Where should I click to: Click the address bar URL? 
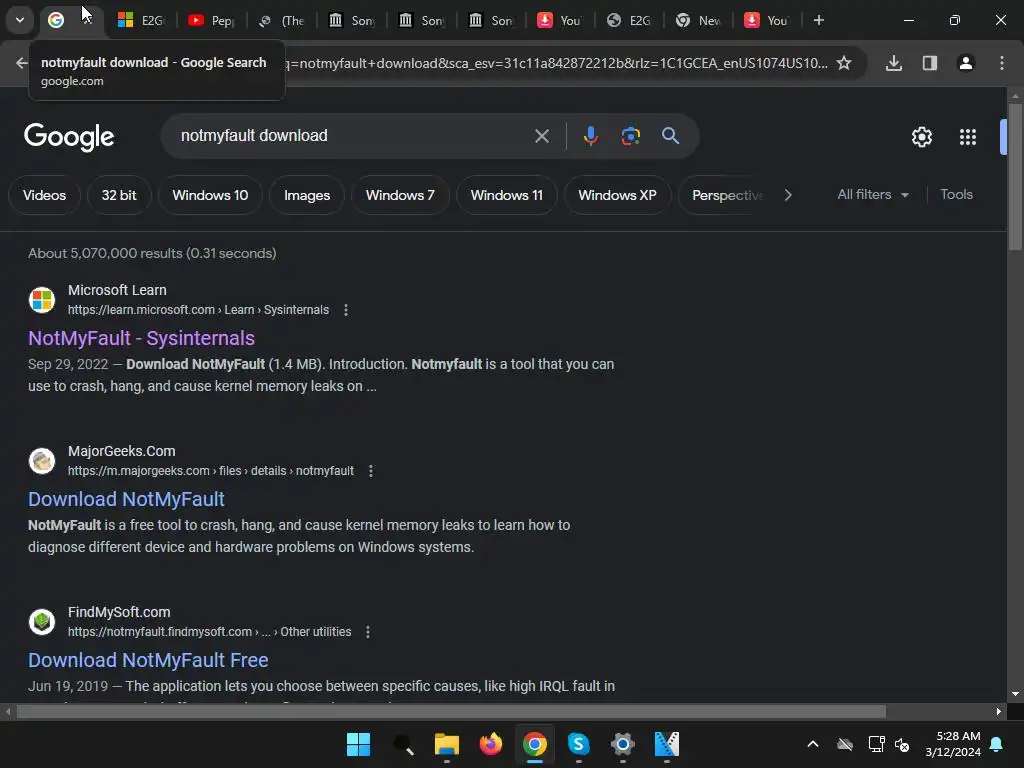(x=558, y=63)
